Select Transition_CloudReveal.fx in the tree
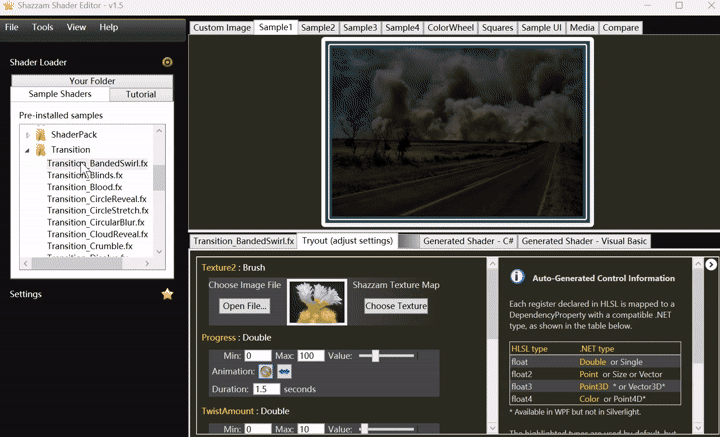Viewport: 720px width, 437px height. (x=98, y=234)
